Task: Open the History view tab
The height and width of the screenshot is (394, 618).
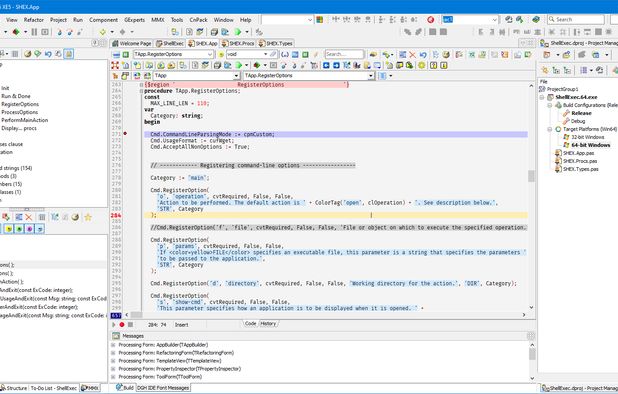Action: (x=268, y=323)
